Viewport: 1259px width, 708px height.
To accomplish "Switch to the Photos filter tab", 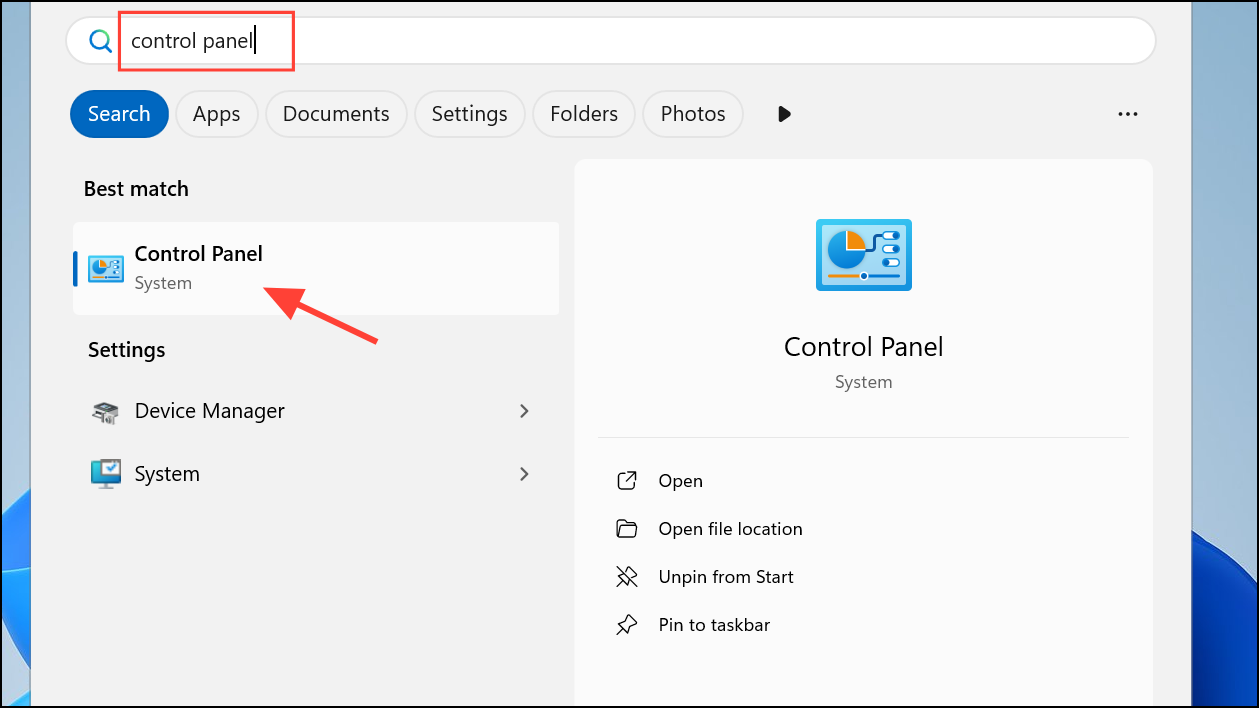I will tap(693, 114).
